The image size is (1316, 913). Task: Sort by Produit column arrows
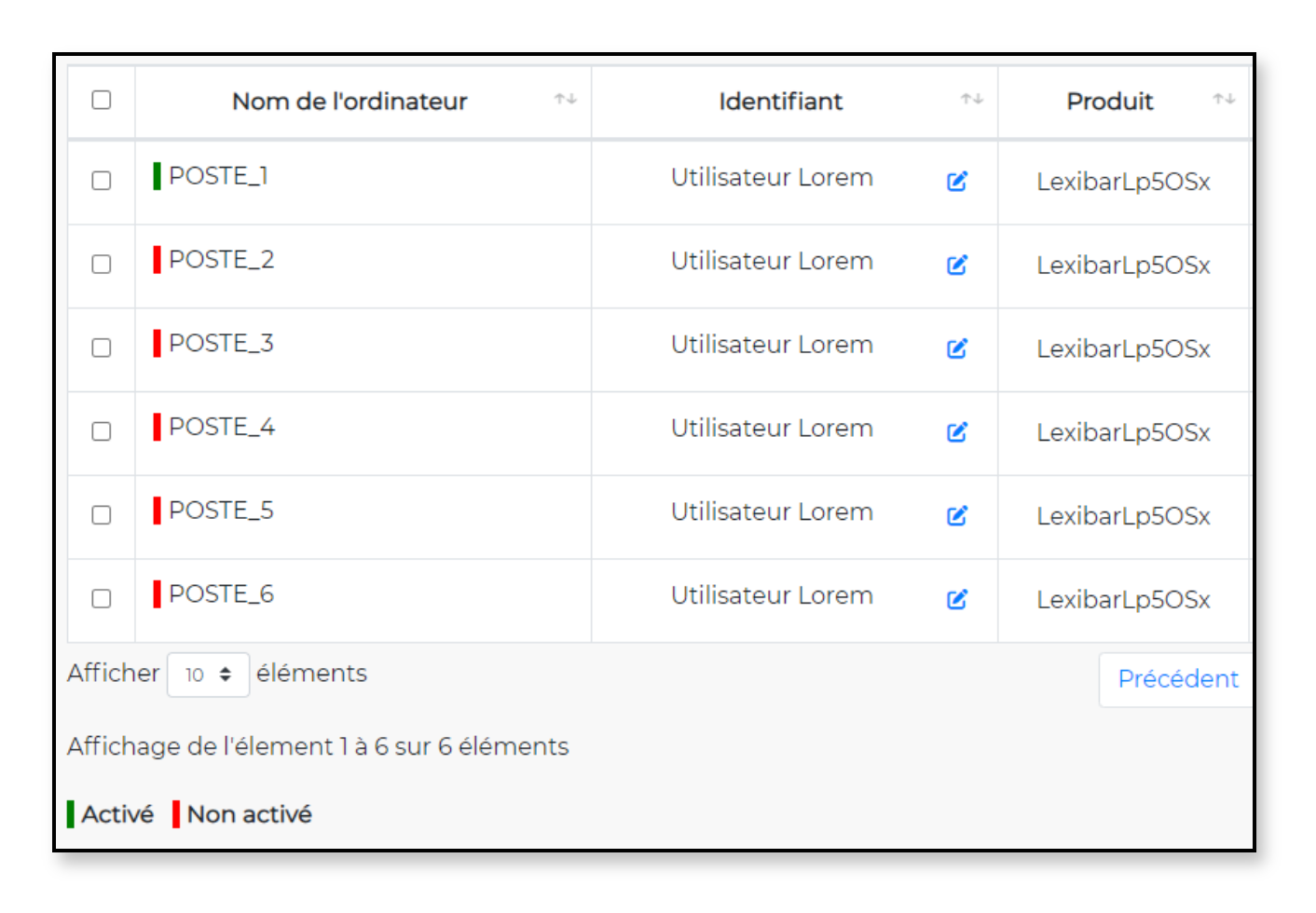1224,99
